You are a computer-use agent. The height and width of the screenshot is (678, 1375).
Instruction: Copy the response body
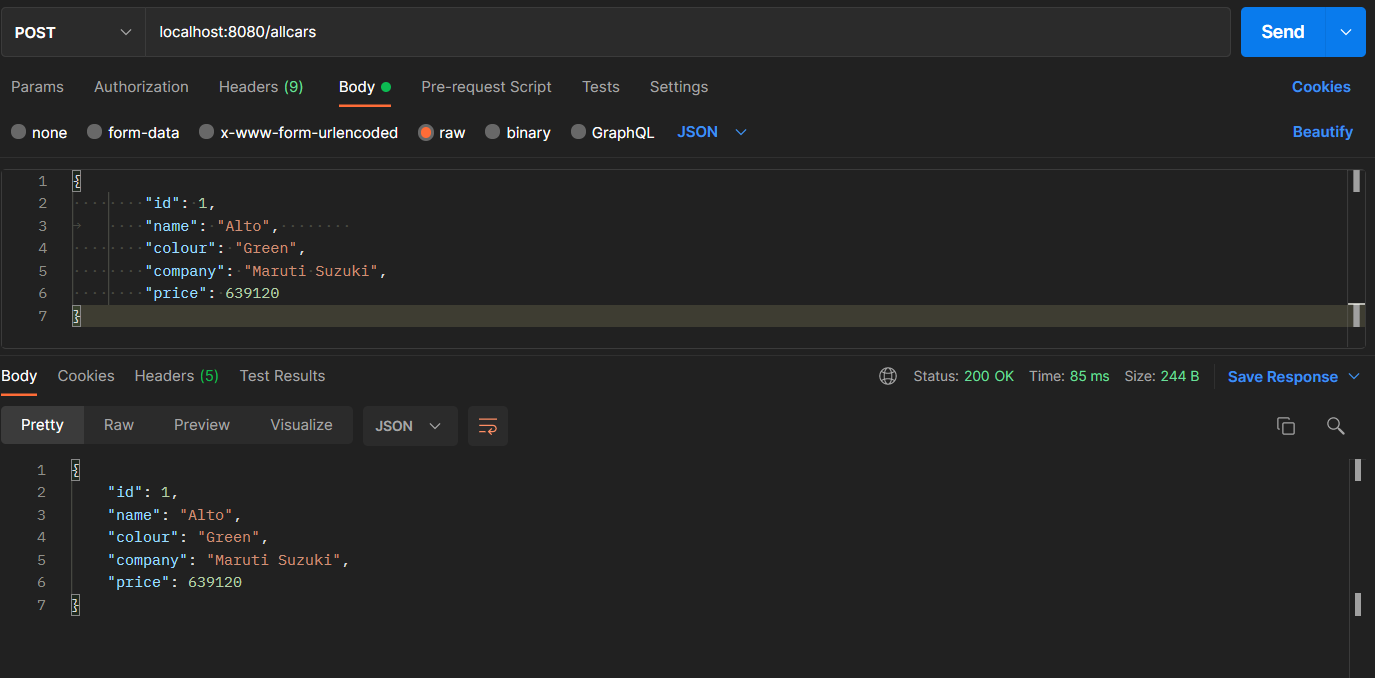coord(1286,425)
